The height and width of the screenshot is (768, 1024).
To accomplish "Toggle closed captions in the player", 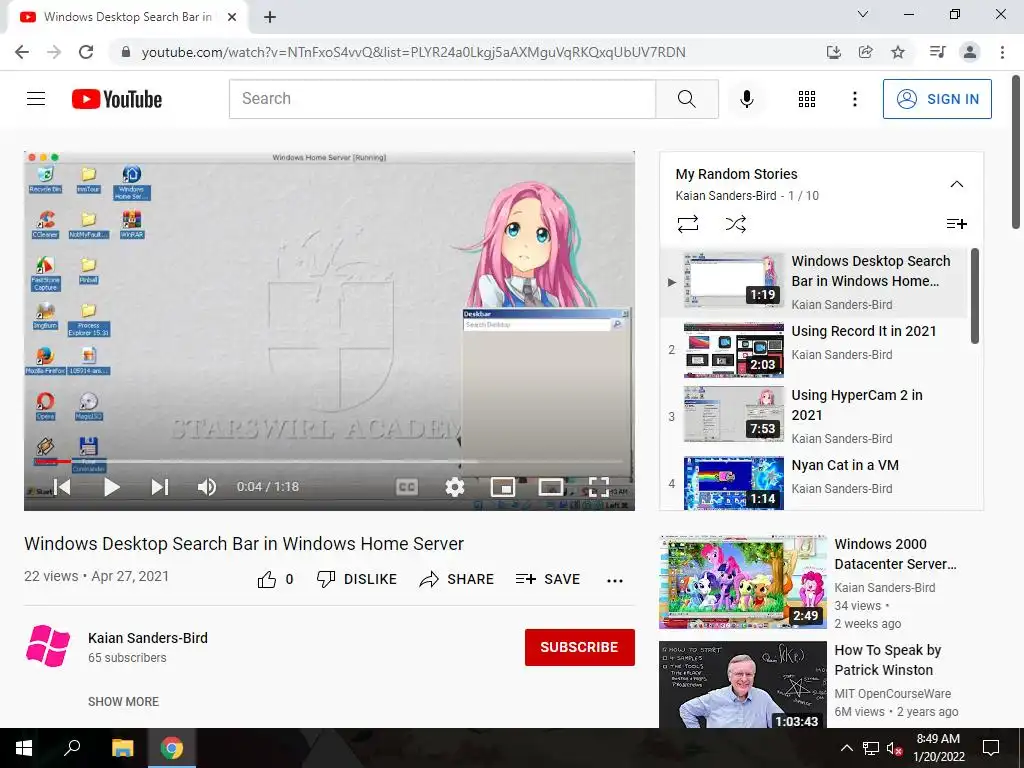I will [x=406, y=487].
